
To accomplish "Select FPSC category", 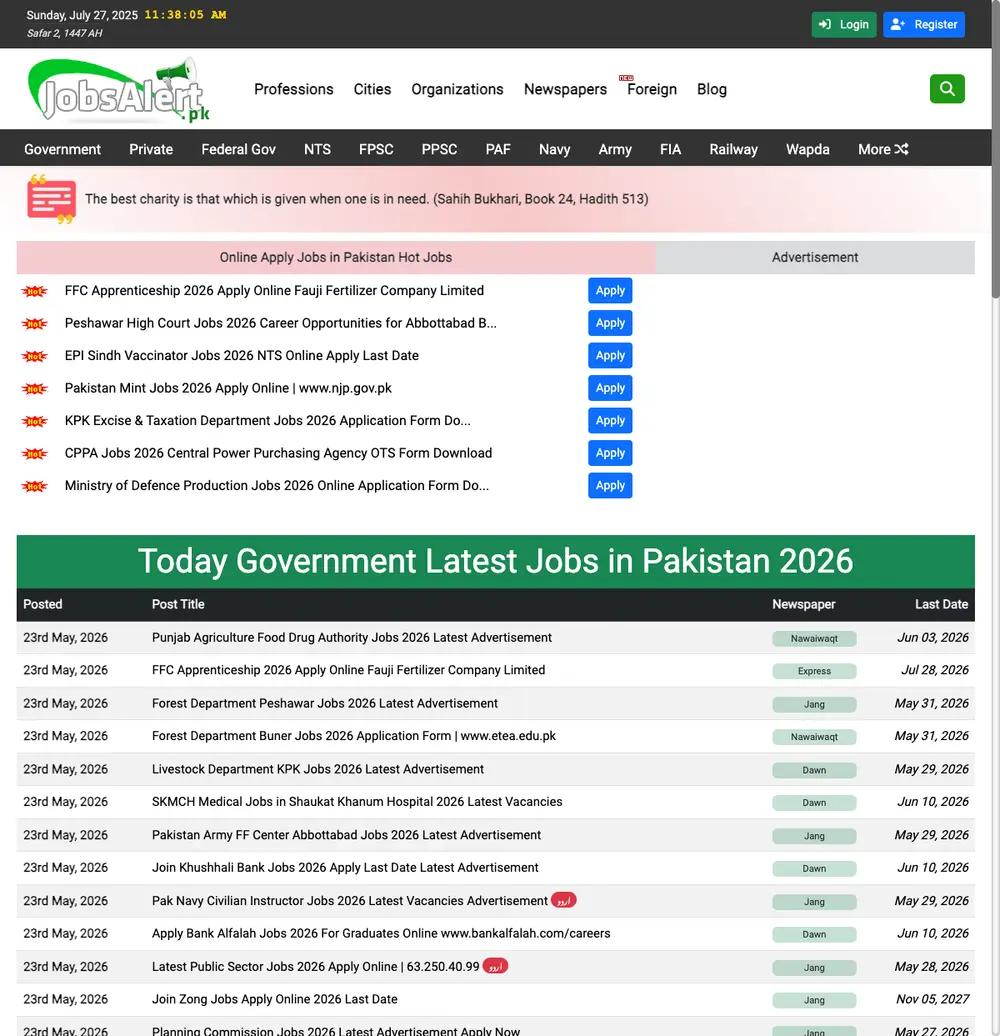I will [376, 149].
